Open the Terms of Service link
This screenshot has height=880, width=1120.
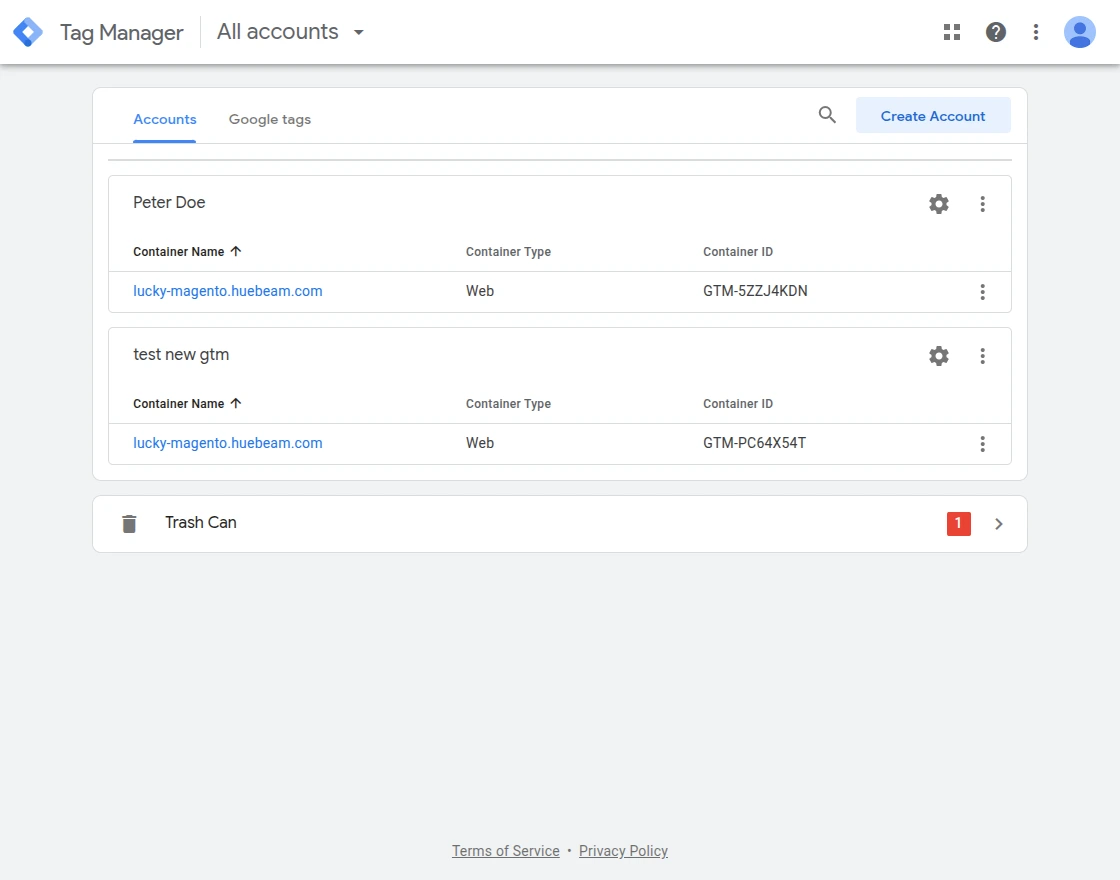tap(505, 851)
